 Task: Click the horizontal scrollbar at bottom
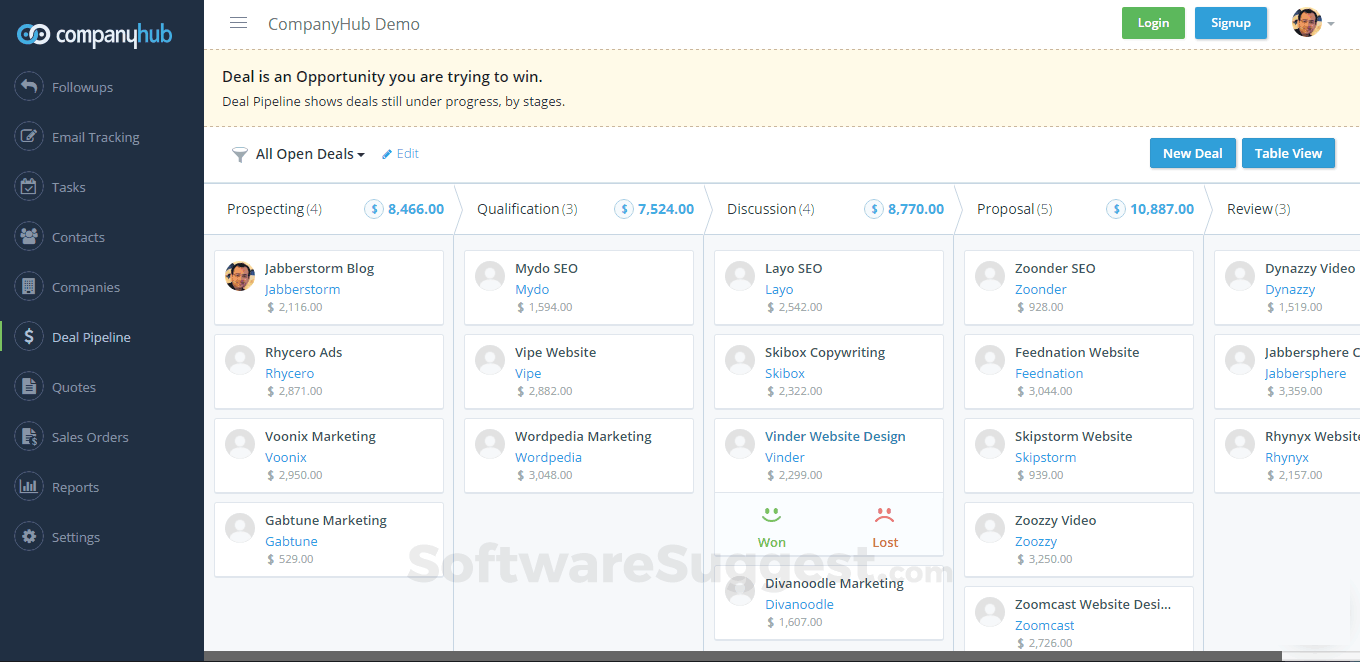click(x=743, y=657)
